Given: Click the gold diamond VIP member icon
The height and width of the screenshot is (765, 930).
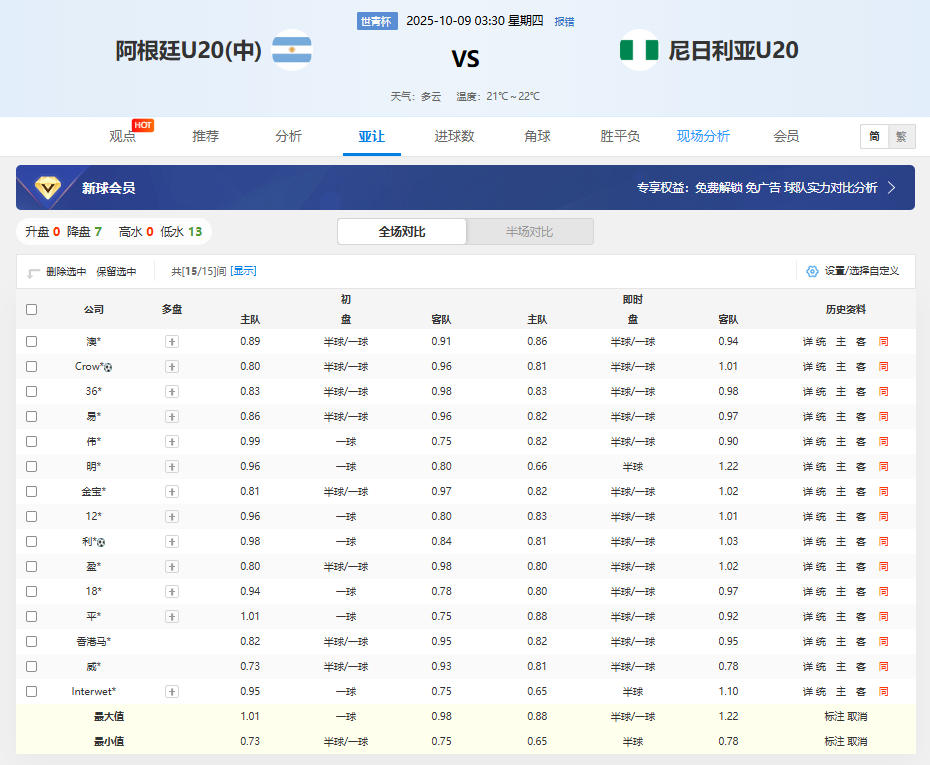Looking at the screenshot, I should [x=47, y=187].
